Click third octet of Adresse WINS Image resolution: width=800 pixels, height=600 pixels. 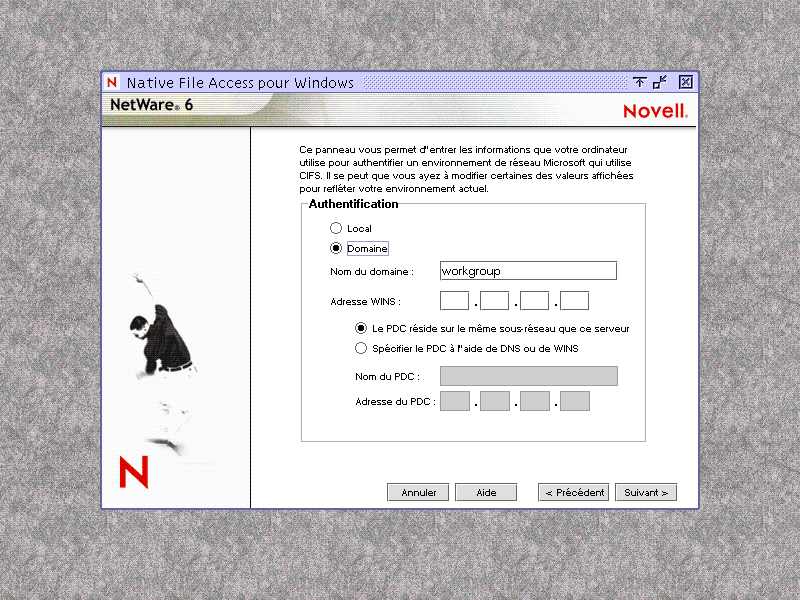point(534,301)
